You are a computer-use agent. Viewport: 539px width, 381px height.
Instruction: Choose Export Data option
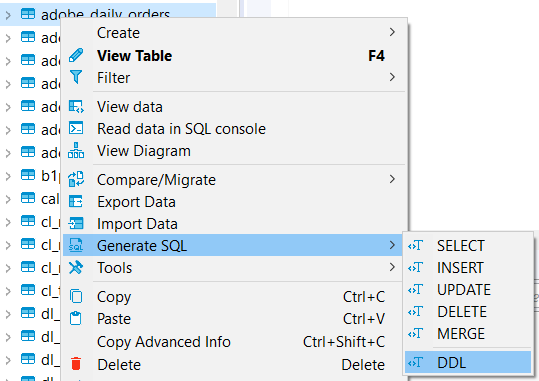(x=233, y=202)
